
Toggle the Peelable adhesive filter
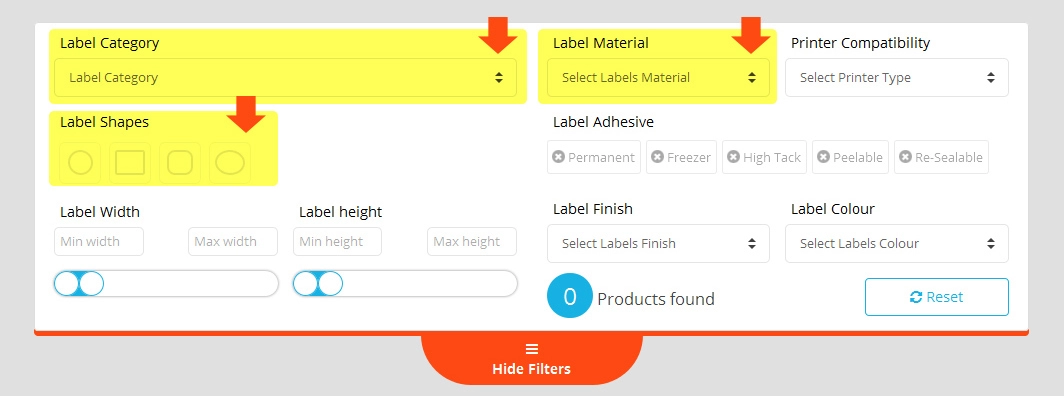coord(850,157)
